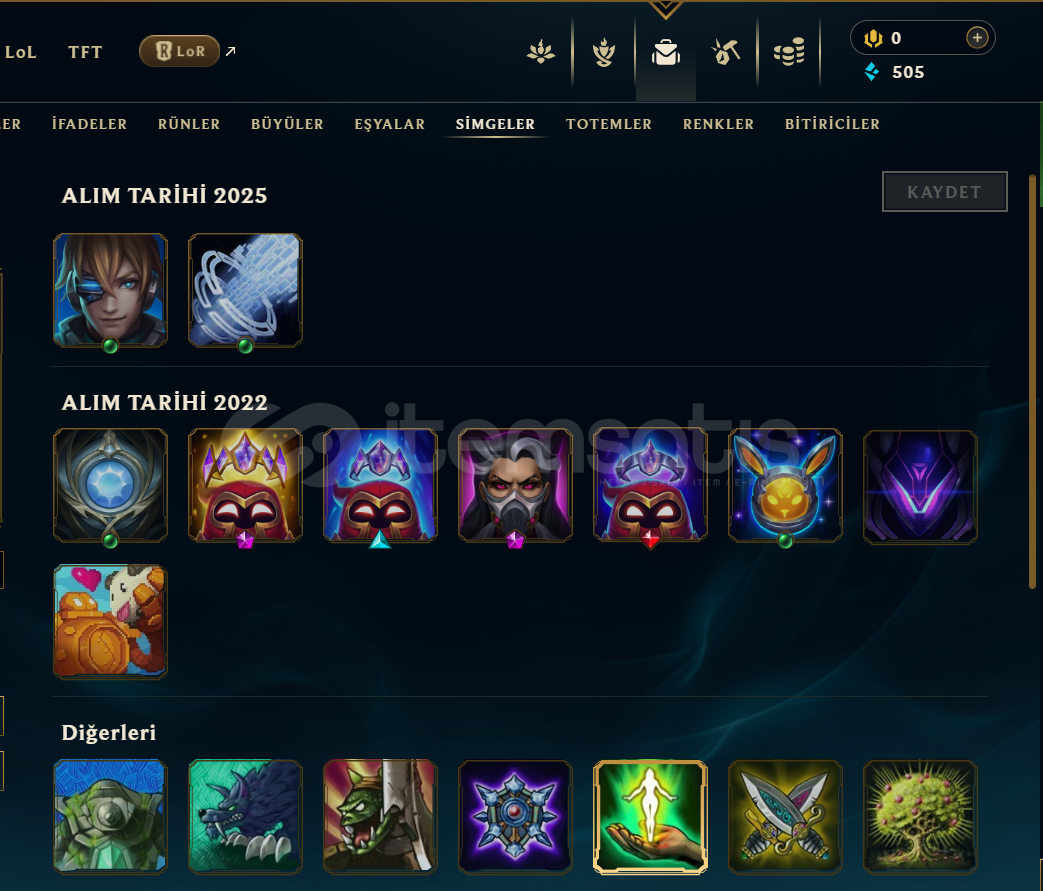Viewport: 1043px width, 891px height.
Task: Select the masked gray-haired man icon
Action: tap(515, 485)
